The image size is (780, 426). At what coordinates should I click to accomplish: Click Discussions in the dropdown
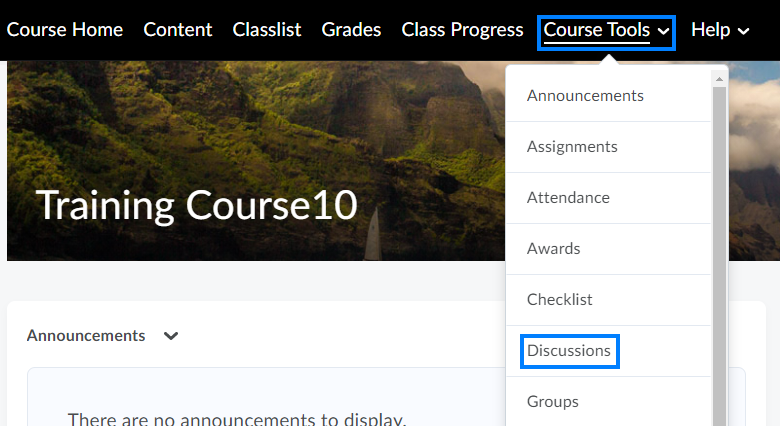tap(569, 351)
